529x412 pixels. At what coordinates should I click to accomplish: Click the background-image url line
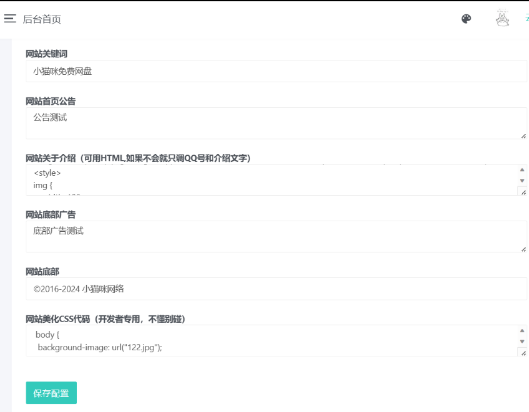click(x=100, y=347)
